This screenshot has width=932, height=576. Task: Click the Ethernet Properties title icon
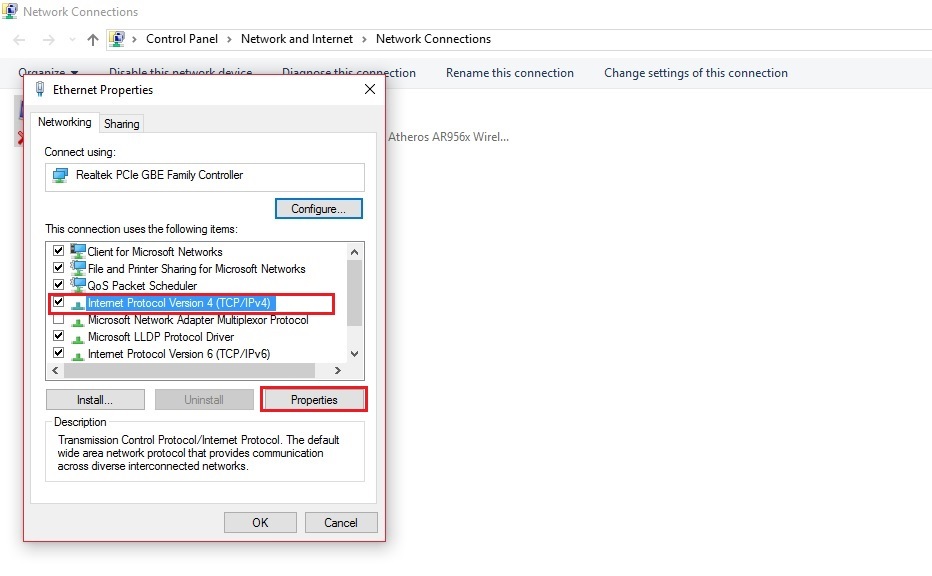coord(40,89)
